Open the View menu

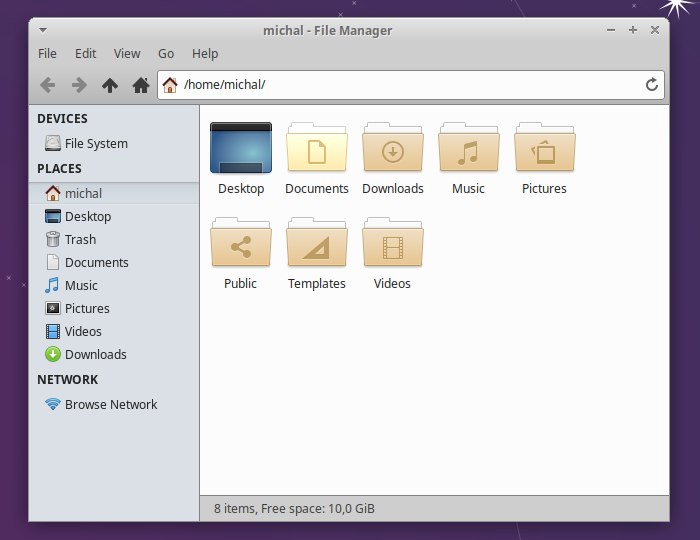click(127, 54)
